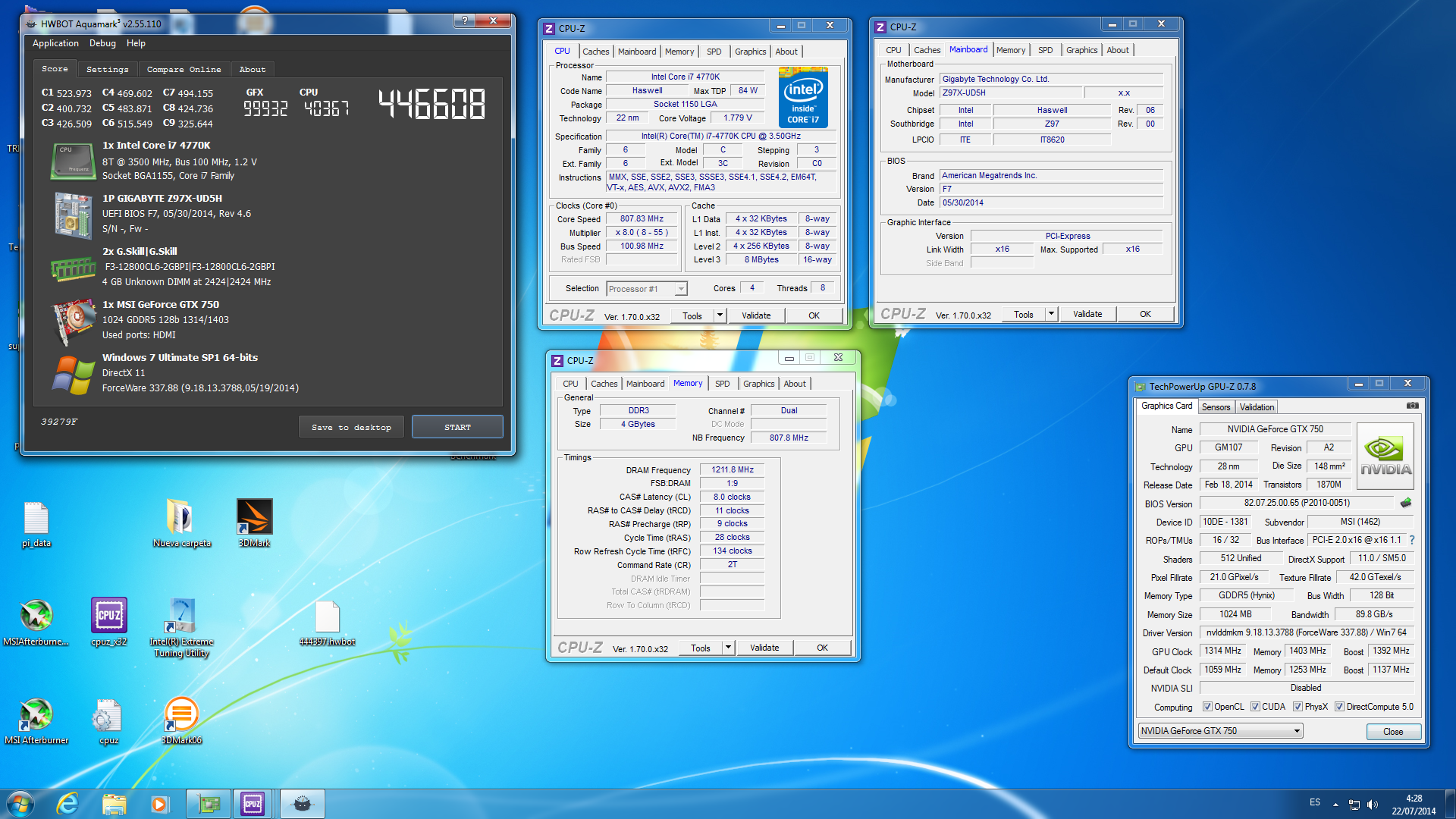The image size is (1456, 819).
Task: Show hidden system tray icons
Action: pos(1335,805)
